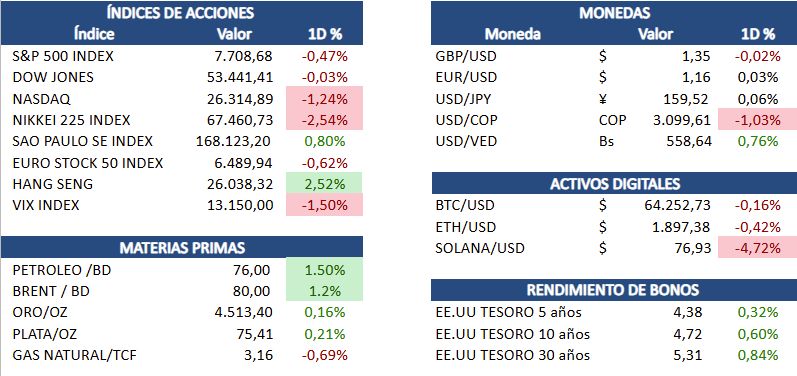The width and height of the screenshot is (797, 376).
Task: Click the VIX INDEX -1,50% cell
Action: [x=324, y=205]
